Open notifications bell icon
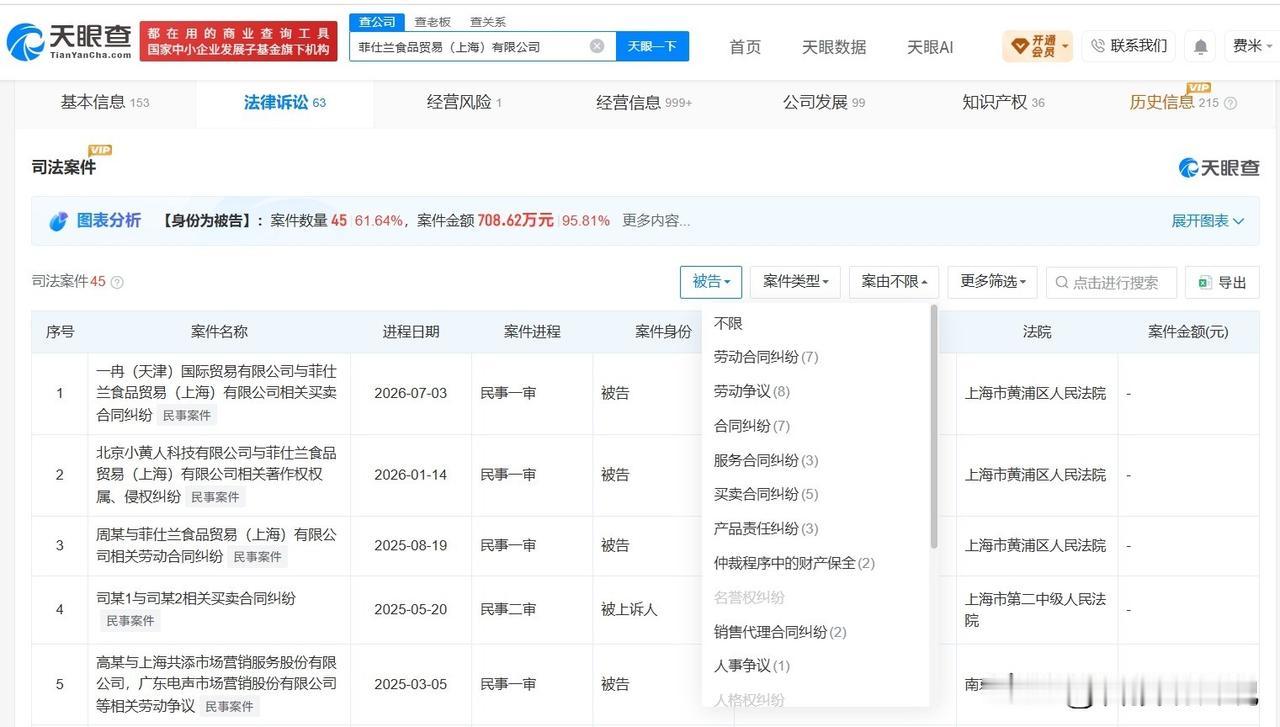Viewport: 1280px width, 727px height. pyautogui.click(x=1200, y=46)
